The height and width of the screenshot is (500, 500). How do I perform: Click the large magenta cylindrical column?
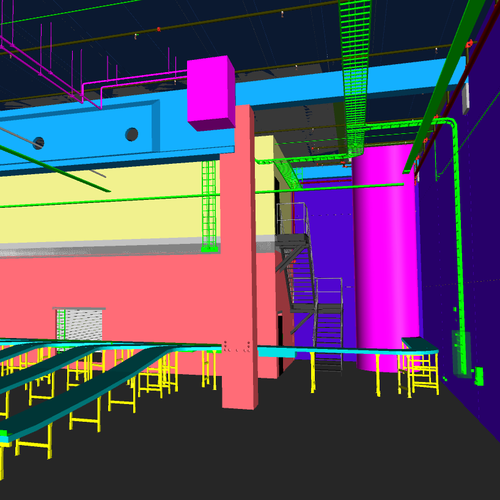385,260
